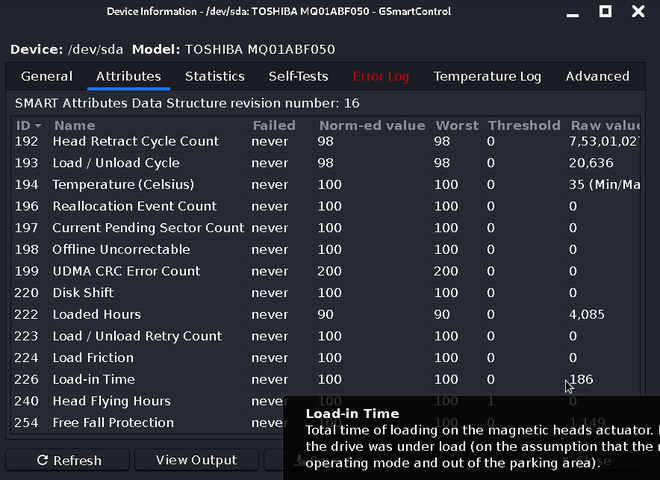
Task: Open the Statistics tab
Action: pos(215,77)
